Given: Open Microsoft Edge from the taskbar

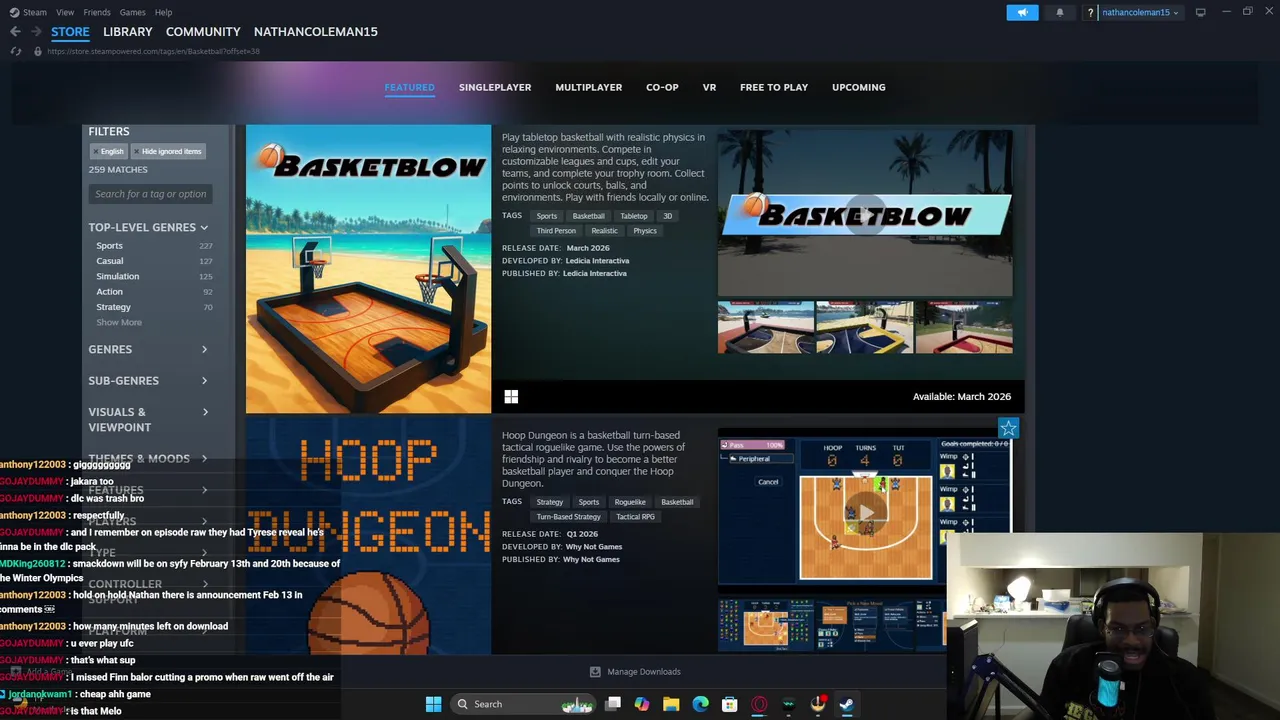Looking at the screenshot, I should pos(700,704).
